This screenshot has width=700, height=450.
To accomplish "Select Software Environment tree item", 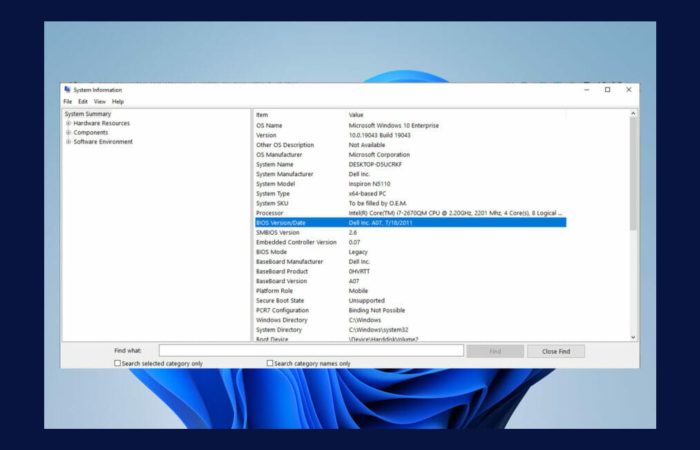I will [x=103, y=142].
